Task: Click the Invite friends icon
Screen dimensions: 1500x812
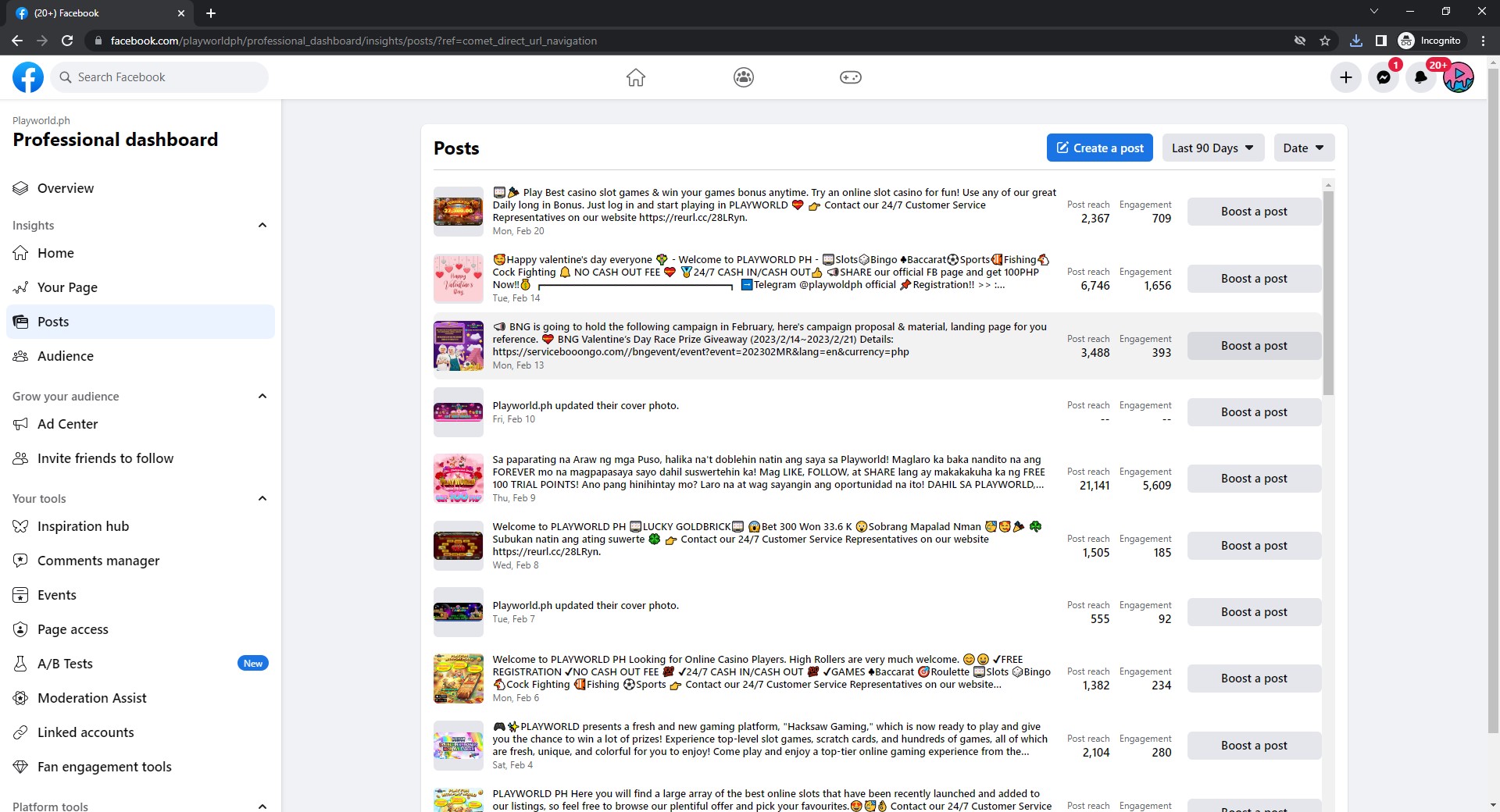Action: 20,458
